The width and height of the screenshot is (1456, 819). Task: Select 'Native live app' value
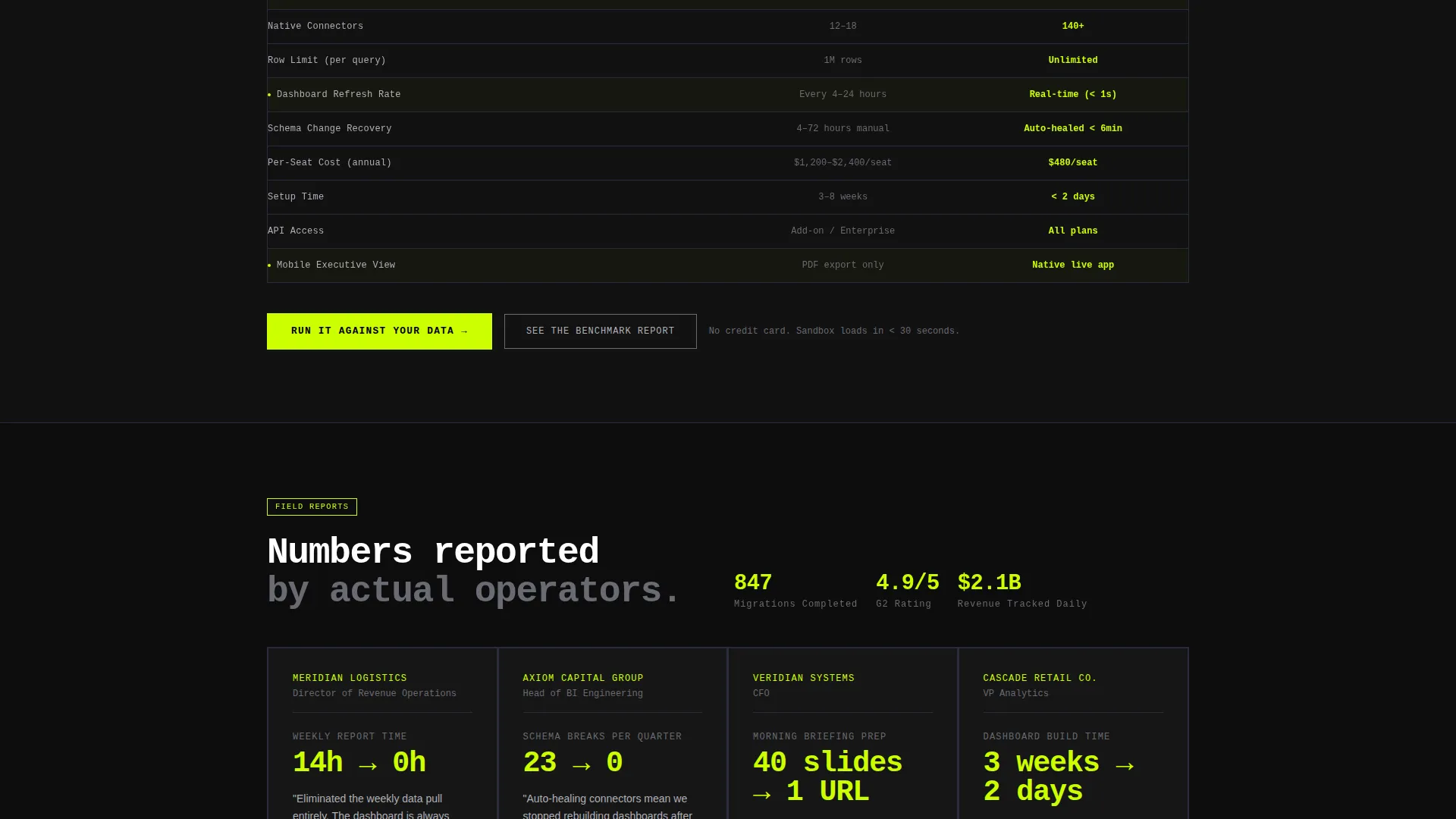[x=1072, y=265]
